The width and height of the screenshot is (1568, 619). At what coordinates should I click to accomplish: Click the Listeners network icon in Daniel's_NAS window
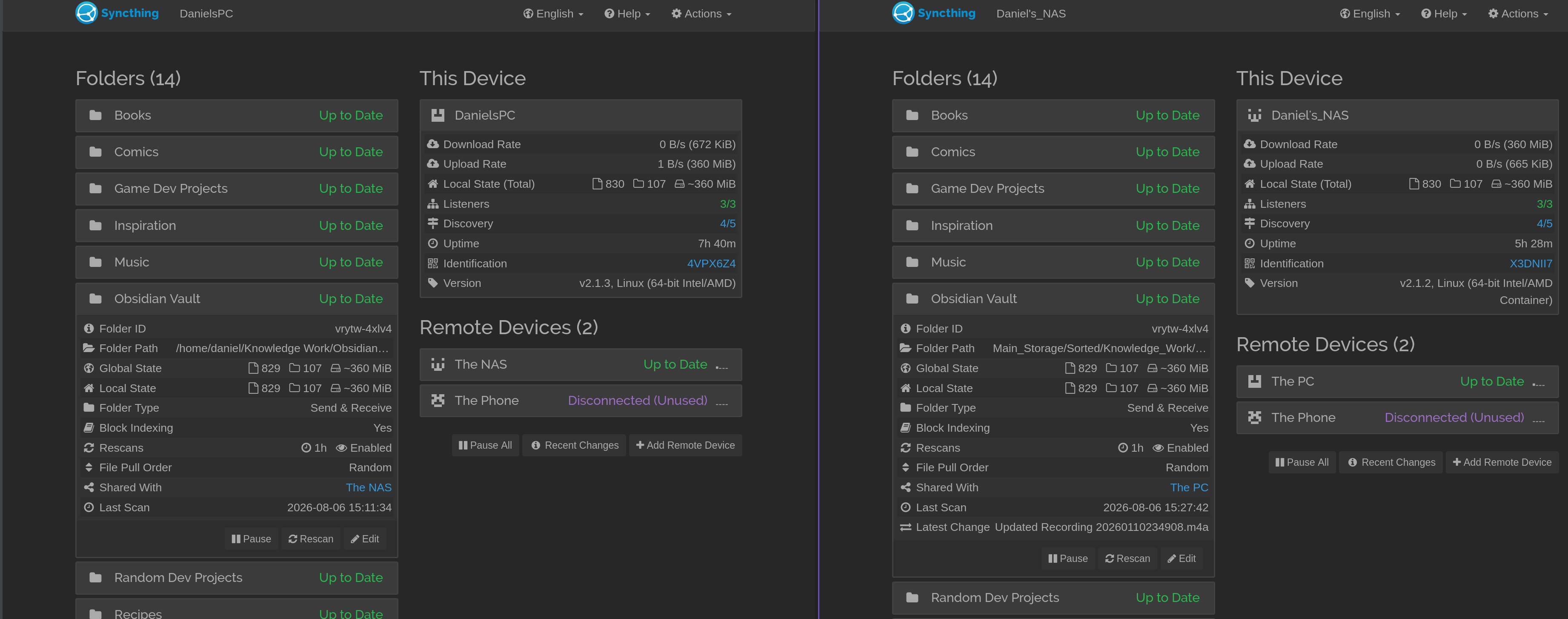coord(1250,204)
